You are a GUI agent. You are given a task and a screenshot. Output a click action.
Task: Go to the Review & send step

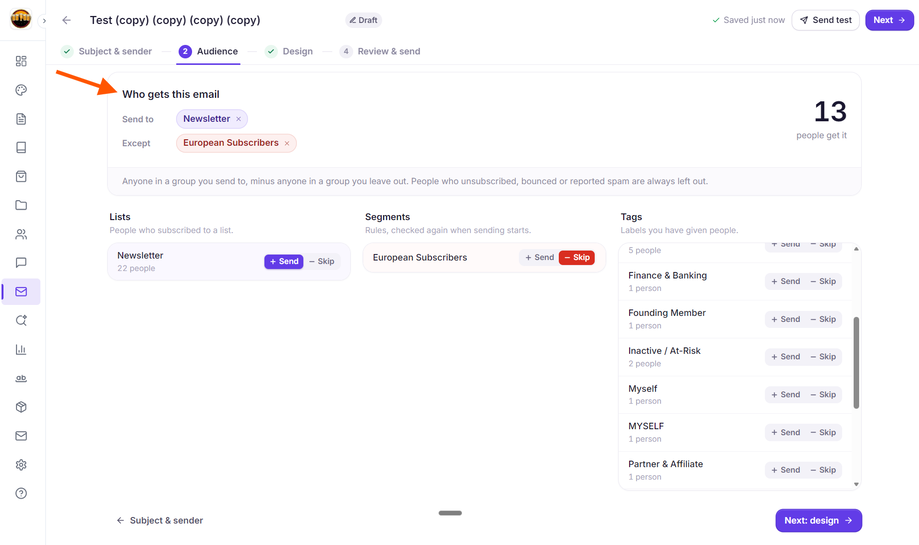click(x=380, y=52)
